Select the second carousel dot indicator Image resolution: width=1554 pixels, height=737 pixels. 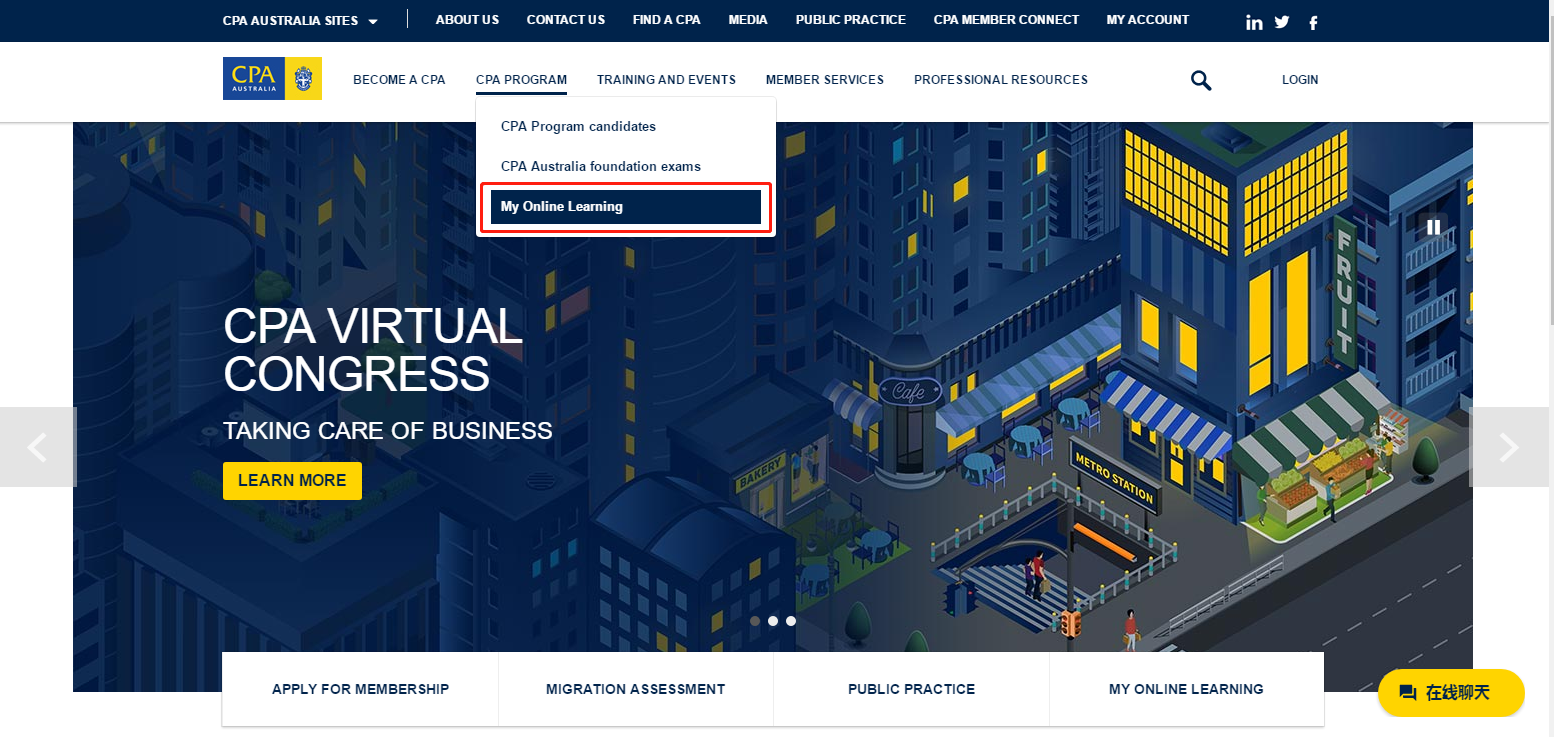(x=773, y=621)
